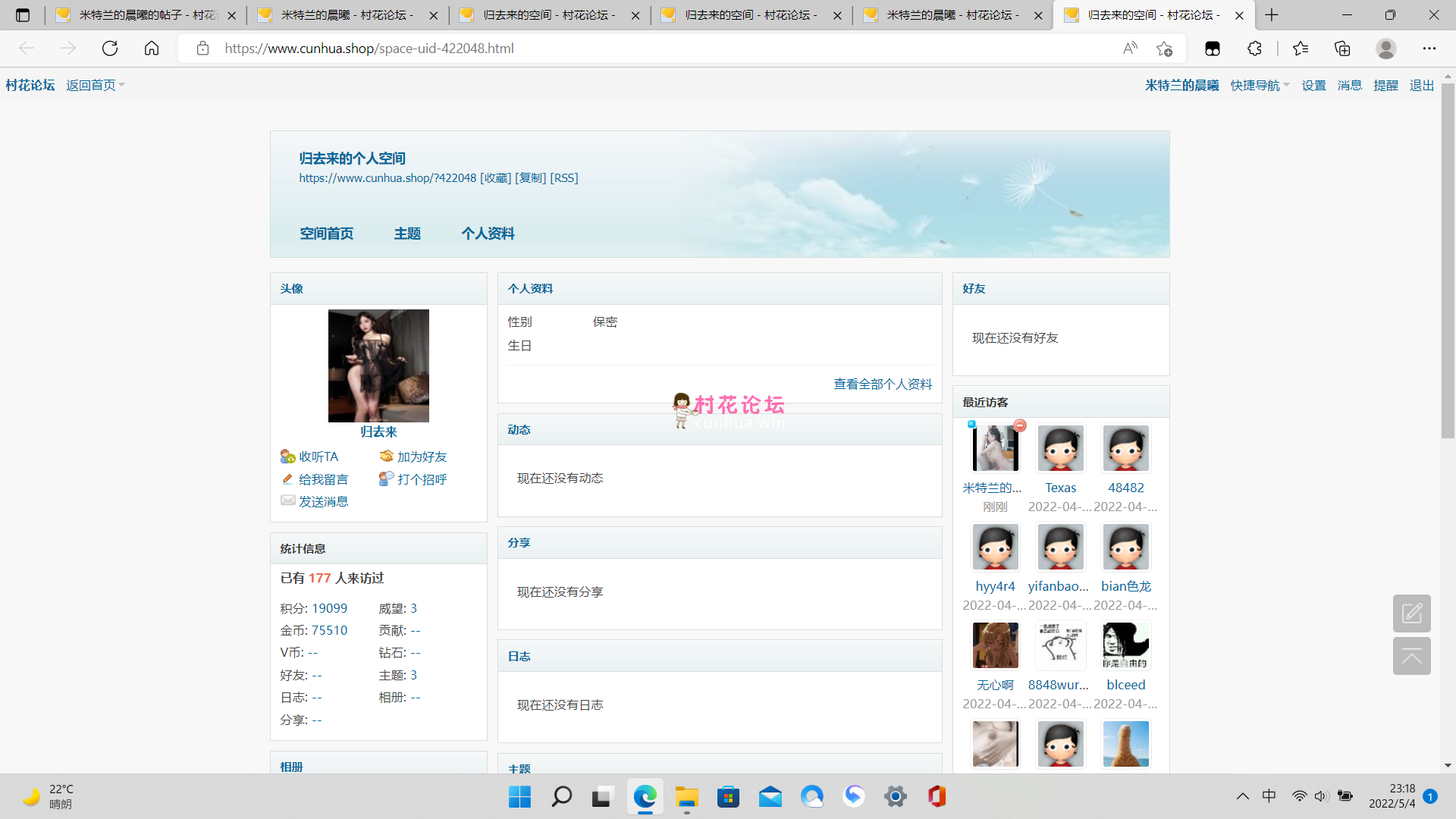Click the 归去来 username under the avatar
The height and width of the screenshot is (819, 1456).
378,431
